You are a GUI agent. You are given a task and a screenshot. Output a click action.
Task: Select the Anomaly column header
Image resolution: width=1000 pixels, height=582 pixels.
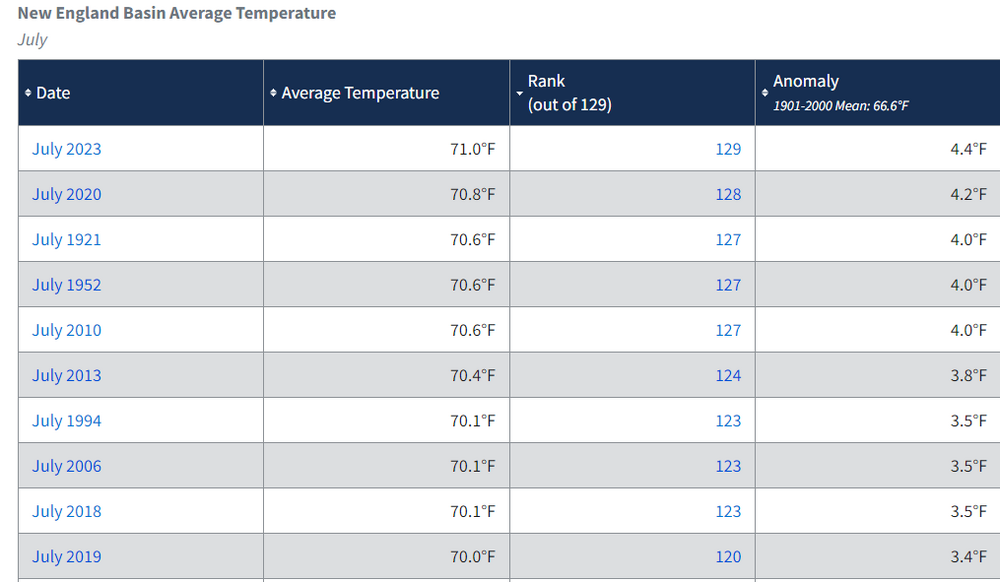click(x=878, y=92)
